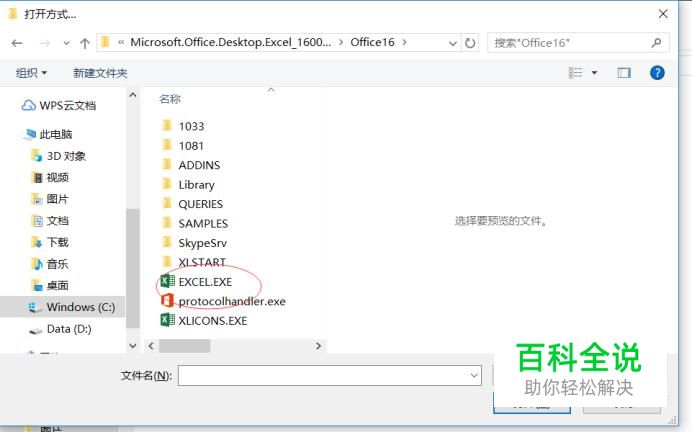
Task: Open the view options dropdown arrow
Action: [594, 73]
